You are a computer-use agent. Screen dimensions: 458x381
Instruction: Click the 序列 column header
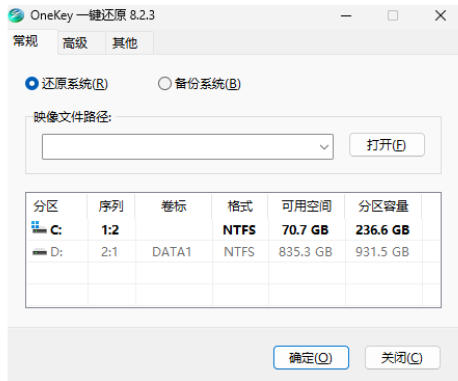tap(111, 206)
